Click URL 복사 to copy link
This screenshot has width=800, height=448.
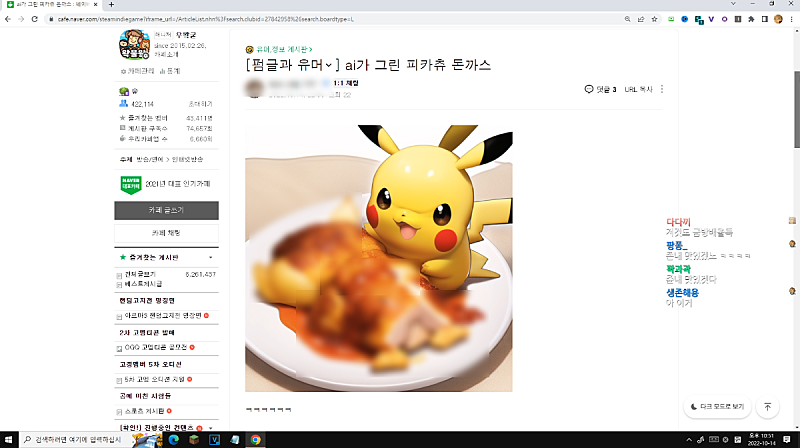click(x=638, y=89)
